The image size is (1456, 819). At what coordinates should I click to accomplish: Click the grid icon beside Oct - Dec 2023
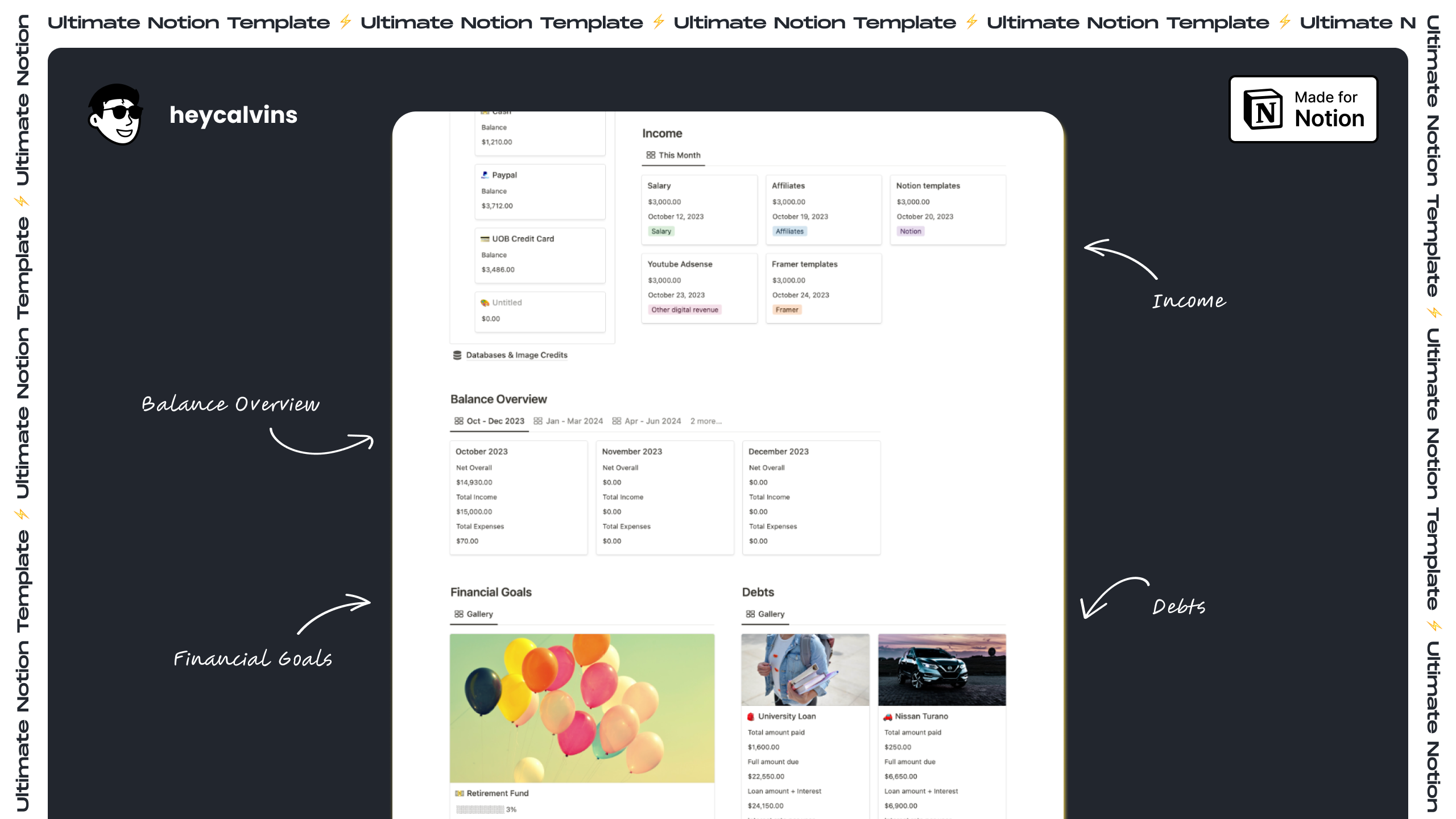pyautogui.click(x=458, y=421)
